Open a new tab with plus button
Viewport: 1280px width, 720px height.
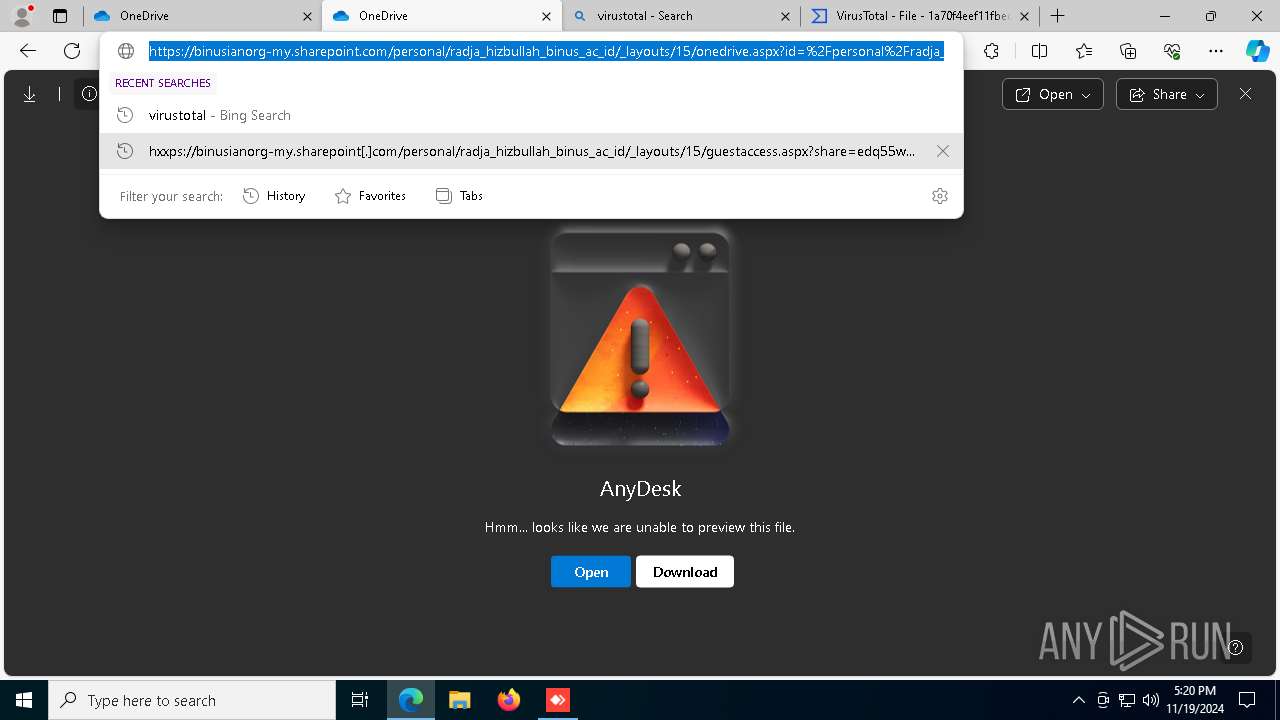point(1057,16)
